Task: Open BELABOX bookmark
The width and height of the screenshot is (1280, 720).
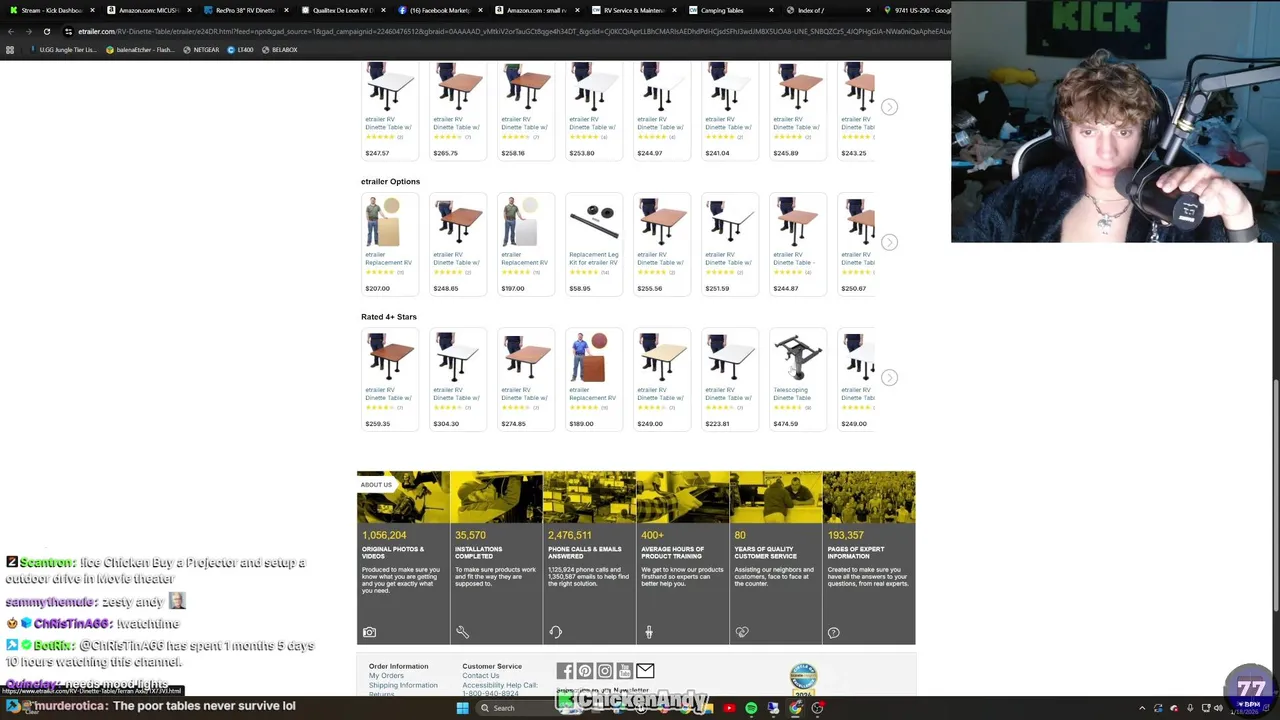Action: 280,50
